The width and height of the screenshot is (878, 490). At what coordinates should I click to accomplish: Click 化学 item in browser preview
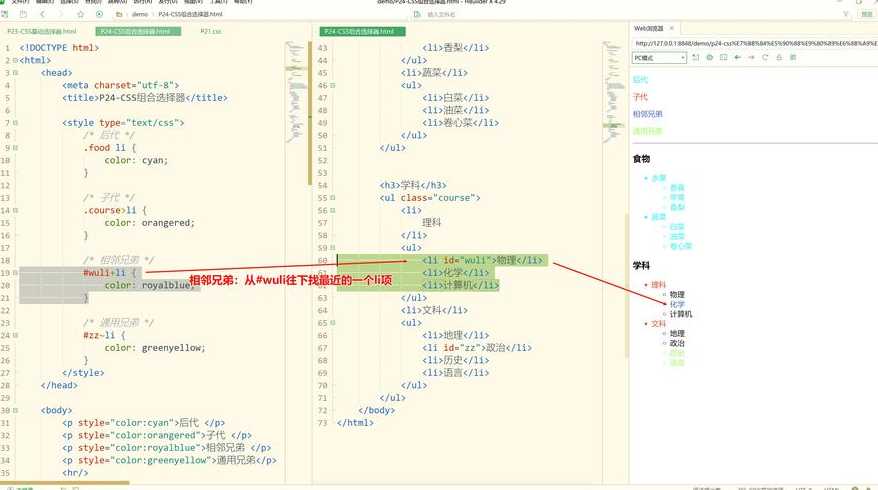[x=677, y=304]
